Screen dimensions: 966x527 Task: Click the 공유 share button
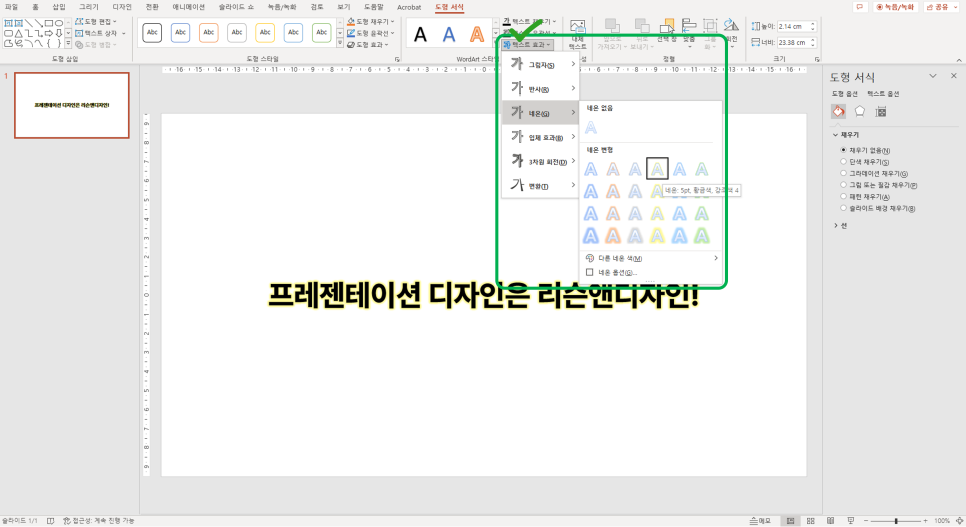941,7
